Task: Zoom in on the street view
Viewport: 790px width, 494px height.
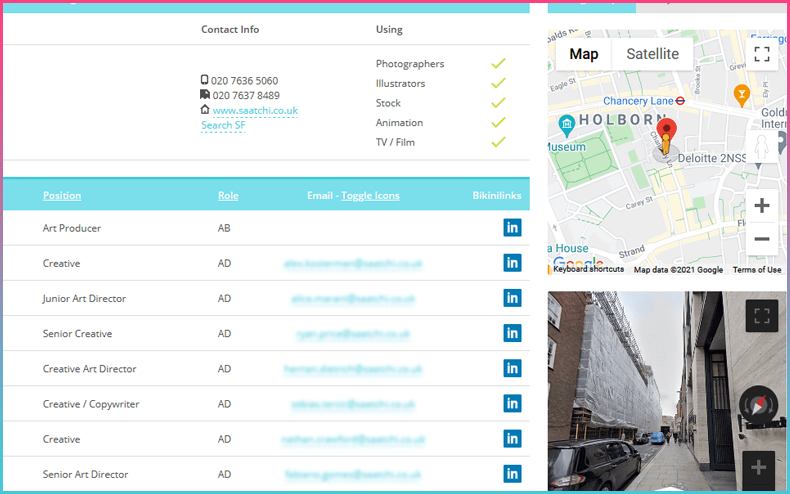Action: point(759,468)
